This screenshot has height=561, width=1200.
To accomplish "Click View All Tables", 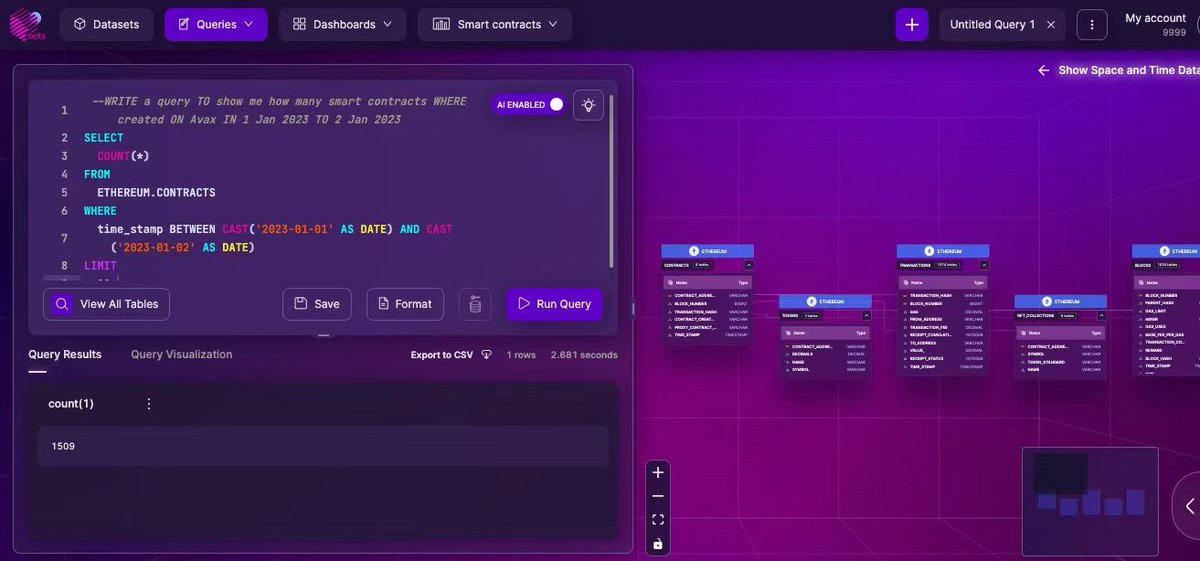I will pyautogui.click(x=106, y=304).
